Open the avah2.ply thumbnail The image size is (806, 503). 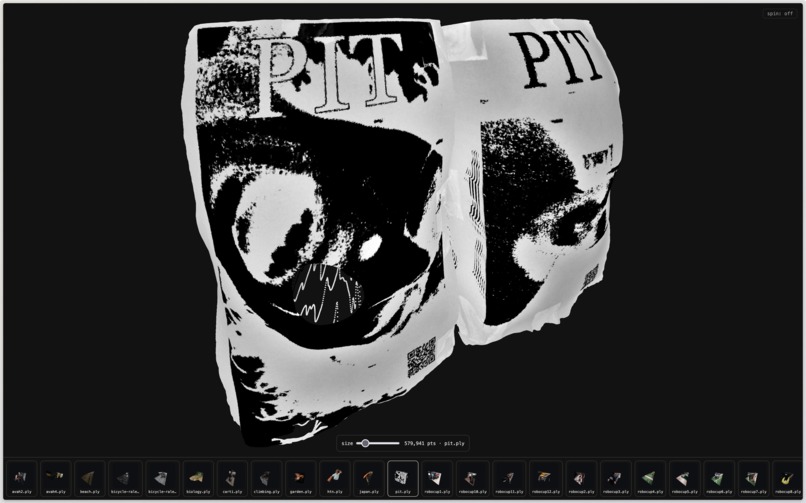pos(21,479)
